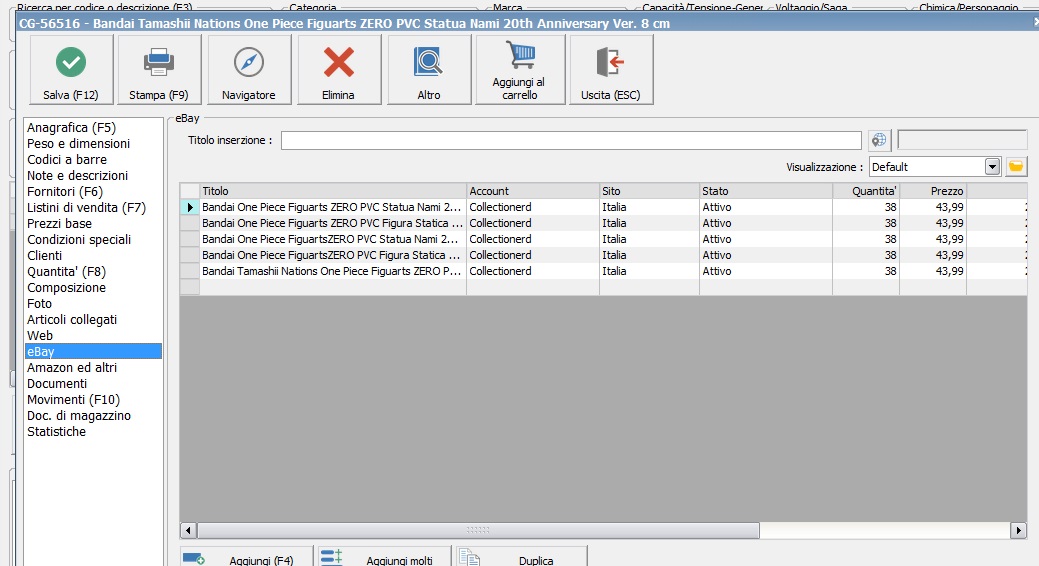This screenshot has height=566, width=1039.
Task: Open the Altro magnifier button
Action: click(x=429, y=70)
